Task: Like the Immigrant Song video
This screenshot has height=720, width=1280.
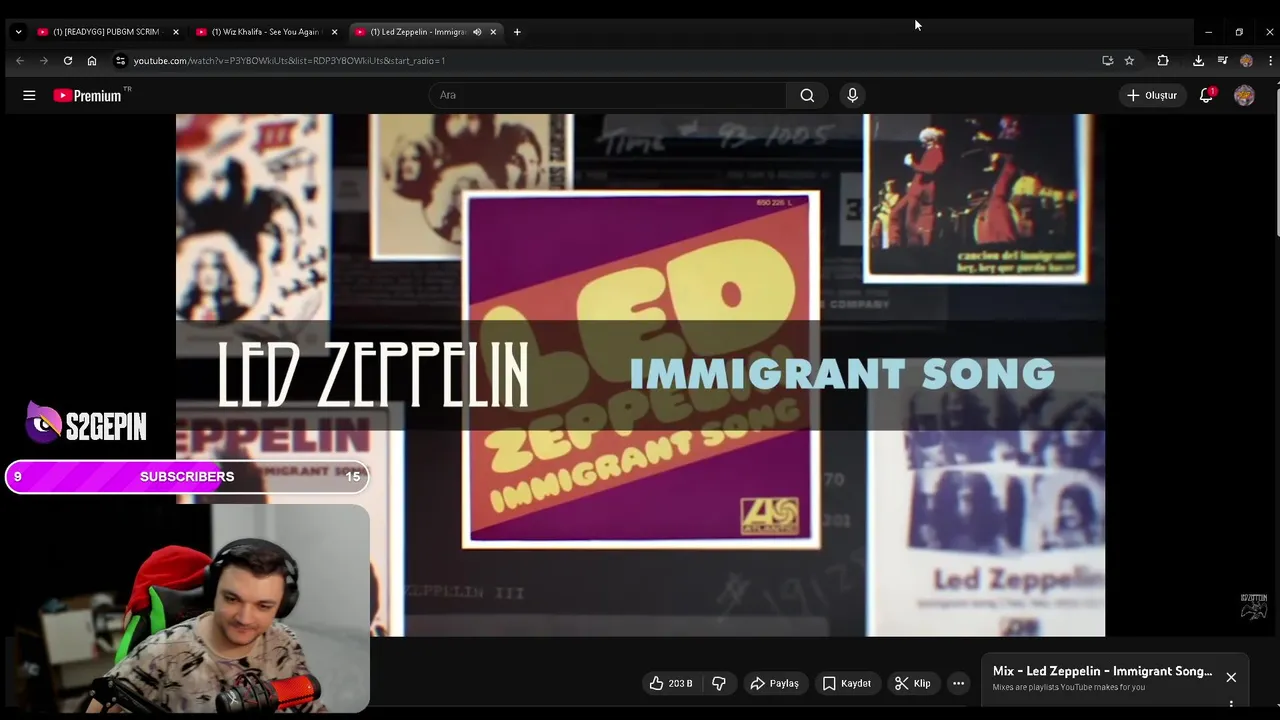Action: click(670, 683)
